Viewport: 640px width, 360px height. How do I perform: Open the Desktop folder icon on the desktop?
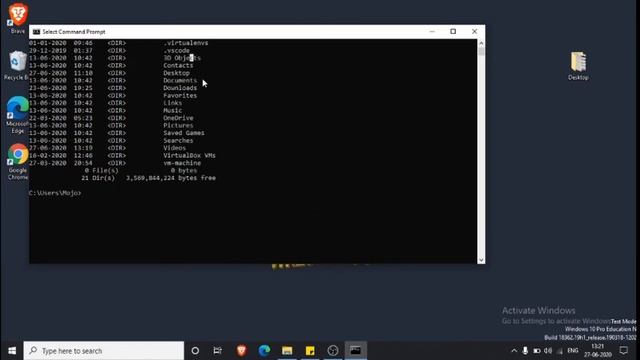pos(578,66)
